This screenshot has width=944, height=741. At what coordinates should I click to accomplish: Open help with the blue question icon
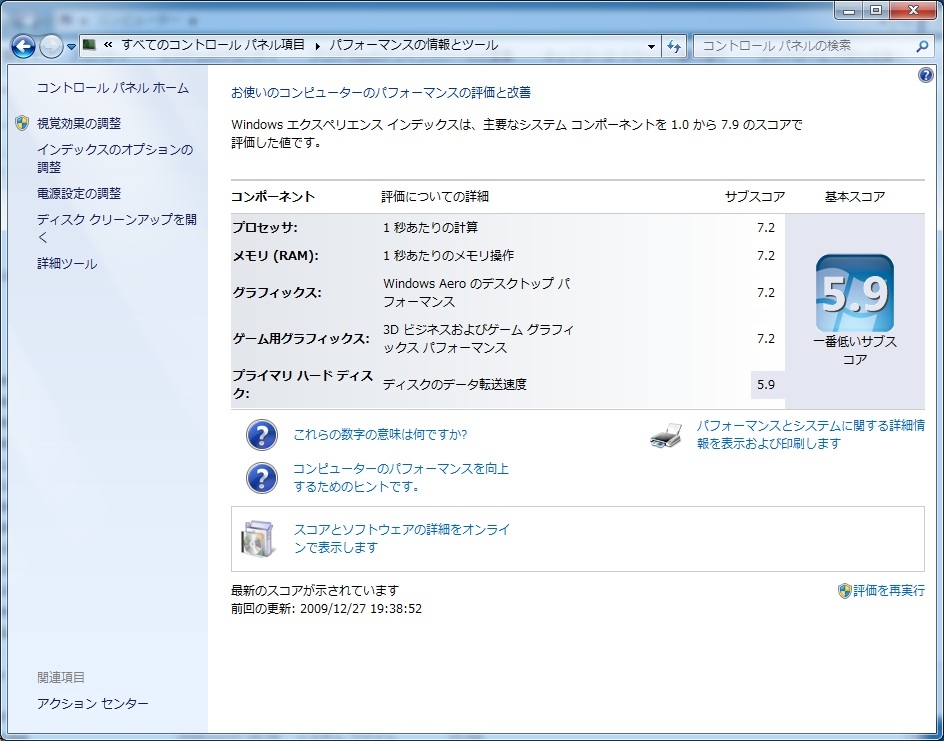pyautogui.click(x=925, y=75)
